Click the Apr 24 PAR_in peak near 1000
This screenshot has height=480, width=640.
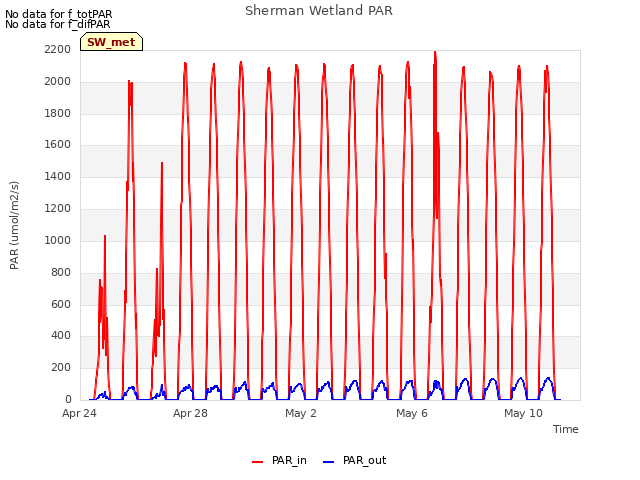pyautogui.click(x=105, y=237)
